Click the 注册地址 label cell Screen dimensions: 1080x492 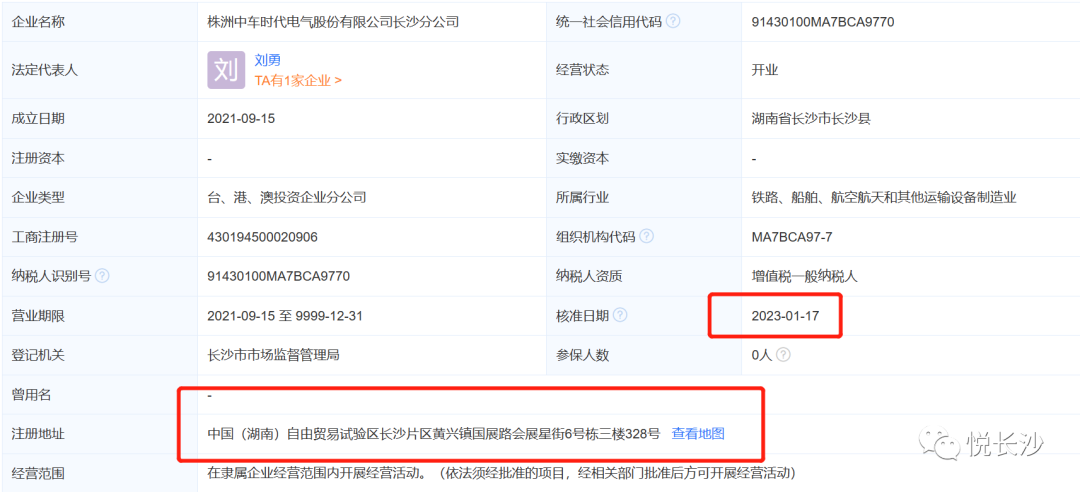click(99, 433)
